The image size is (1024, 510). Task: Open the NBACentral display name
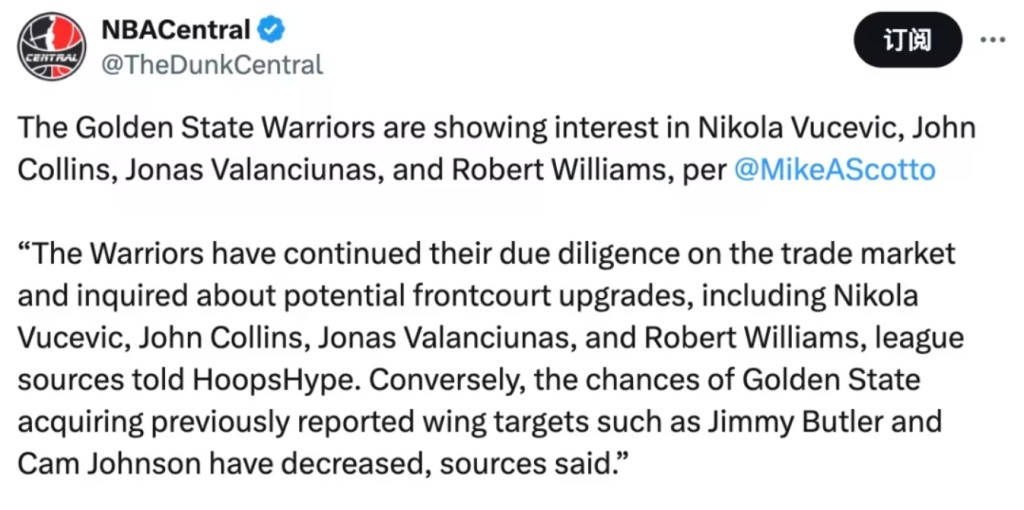pos(175,30)
